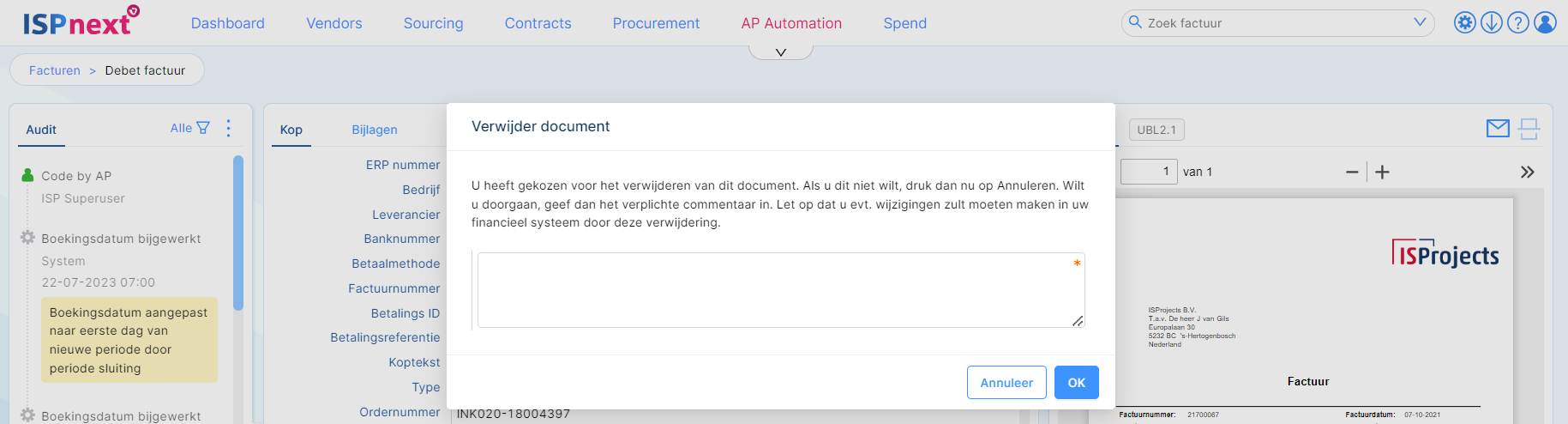Switch to the Bijlagen tab
The height and width of the screenshot is (424, 1568).
(x=375, y=130)
